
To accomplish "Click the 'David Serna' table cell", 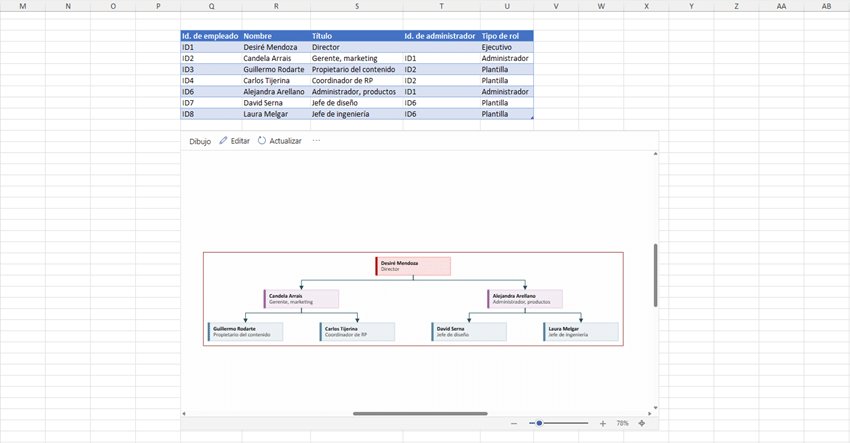I will [x=276, y=102].
